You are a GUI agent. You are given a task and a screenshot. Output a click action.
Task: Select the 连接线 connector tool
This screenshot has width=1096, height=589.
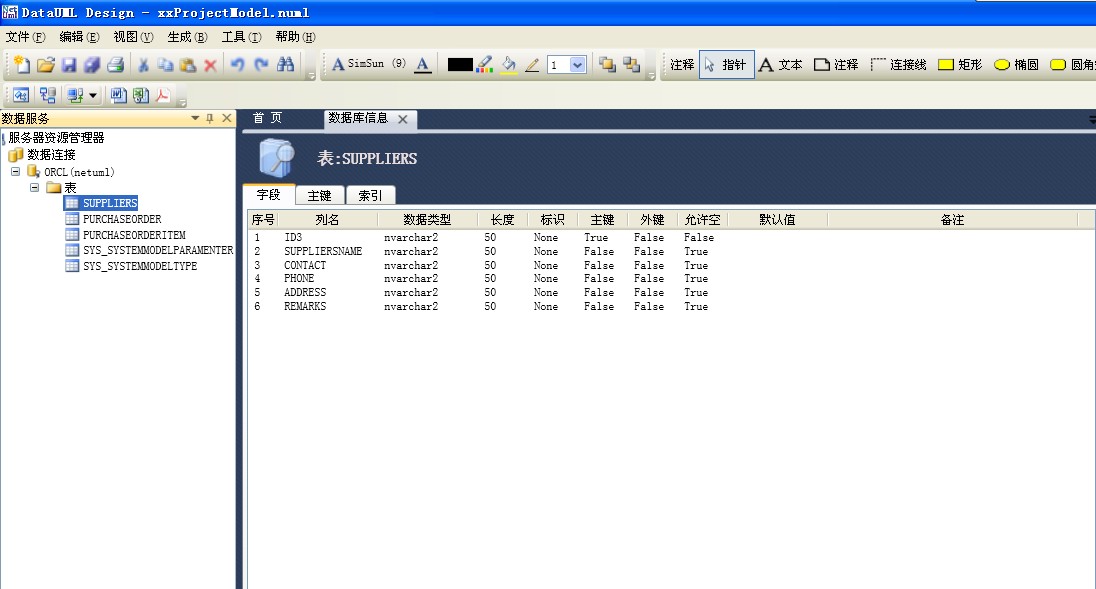tap(899, 65)
